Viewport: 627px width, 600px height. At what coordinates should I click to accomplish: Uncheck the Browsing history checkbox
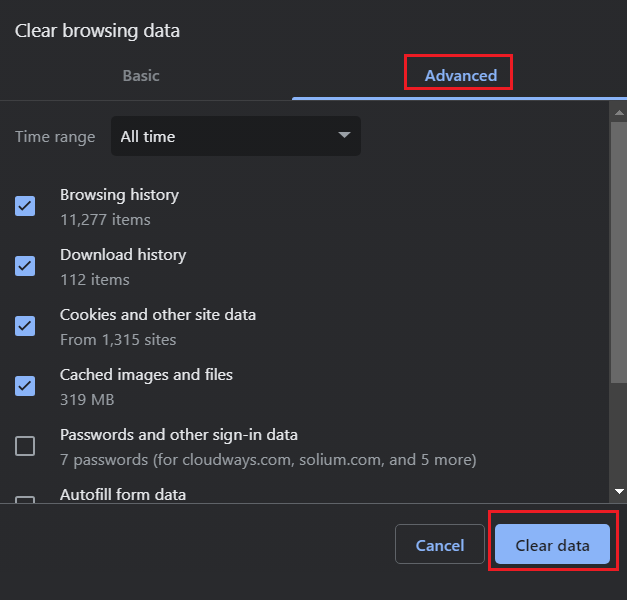tap(25, 206)
